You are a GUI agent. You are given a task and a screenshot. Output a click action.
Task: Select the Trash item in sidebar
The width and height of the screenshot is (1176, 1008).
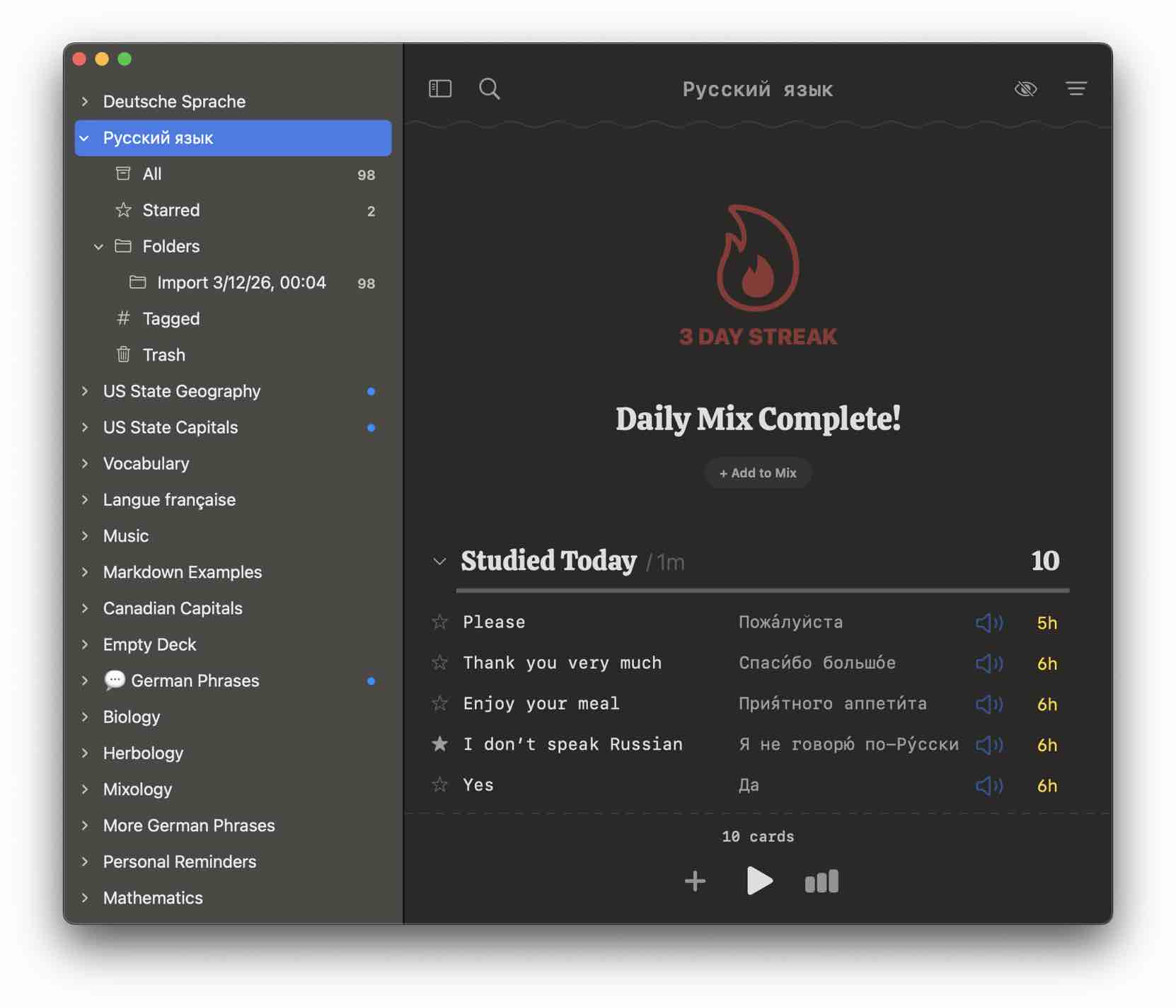(163, 355)
